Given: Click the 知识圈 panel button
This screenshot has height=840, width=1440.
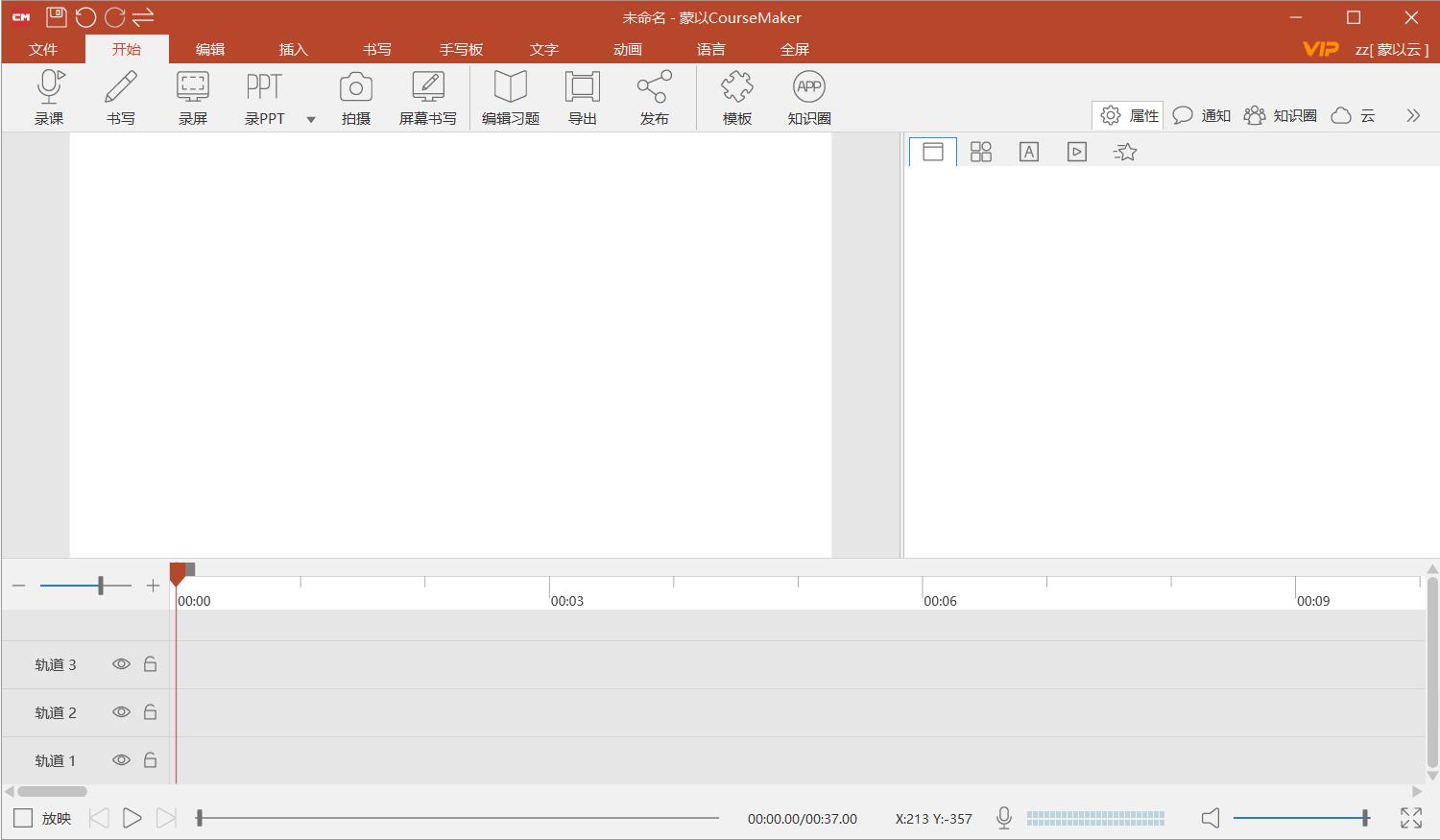Looking at the screenshot, I should [1281, 115].
